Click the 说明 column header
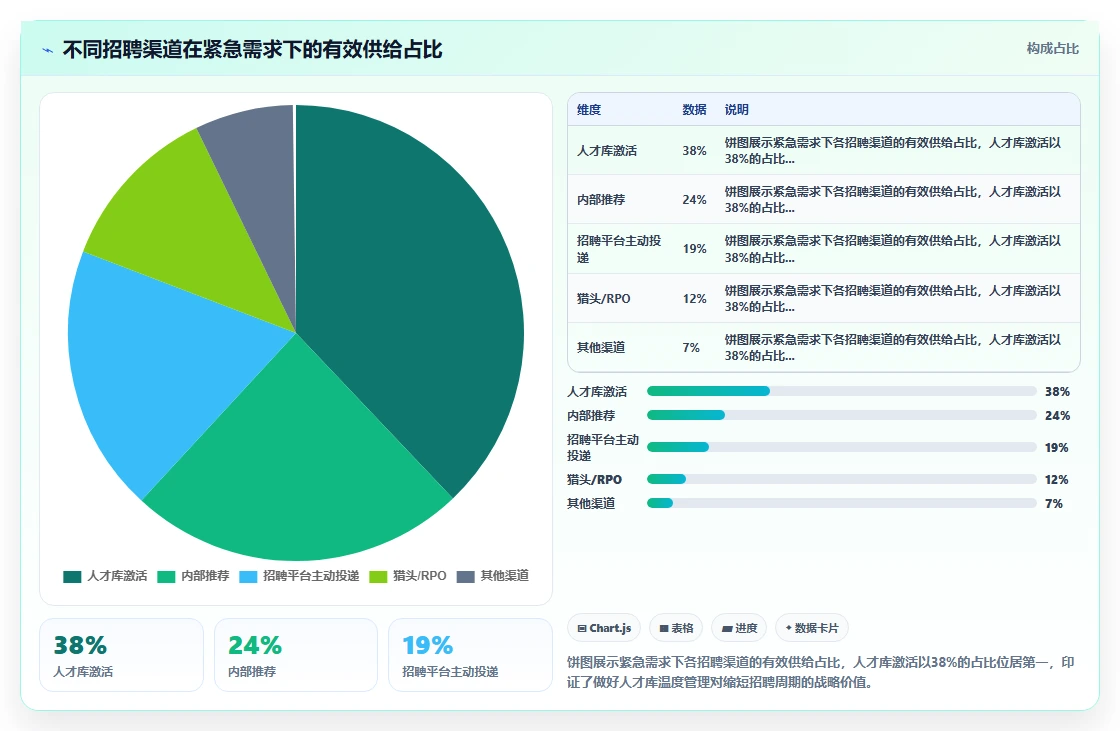Screen dimensions: 1120x731 736,109
